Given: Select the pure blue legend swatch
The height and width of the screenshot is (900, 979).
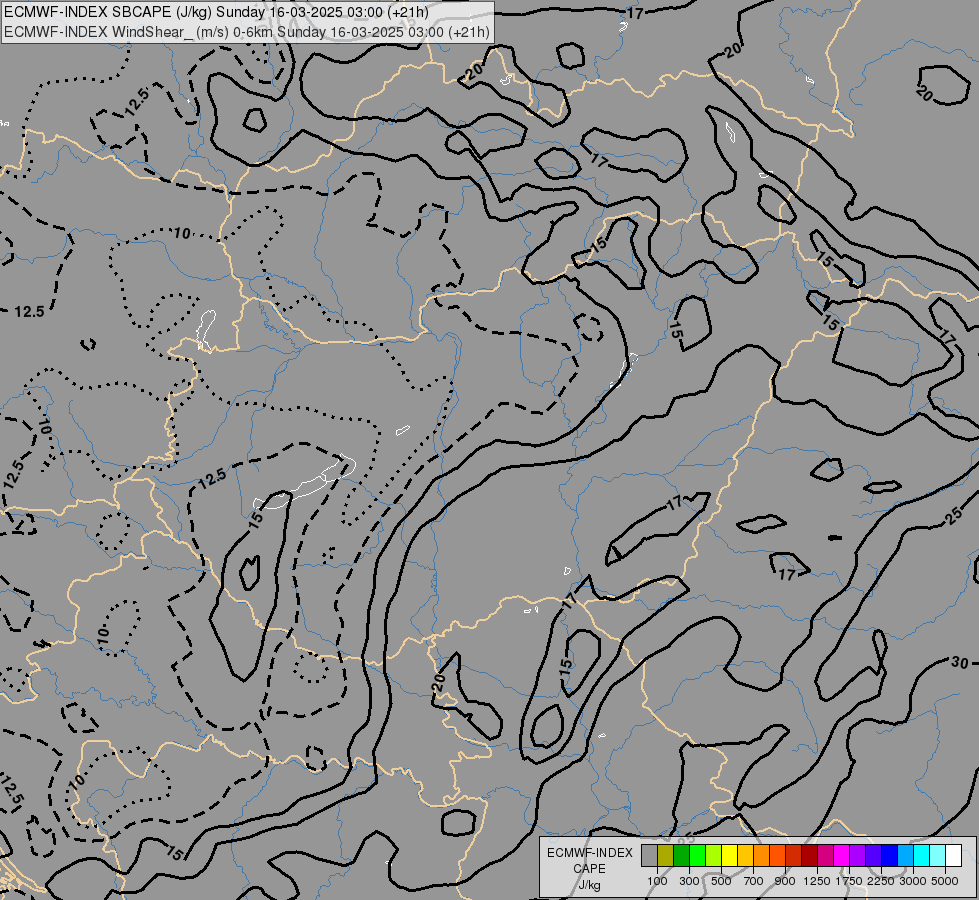Looking at the screenshot, I should 890,855.
